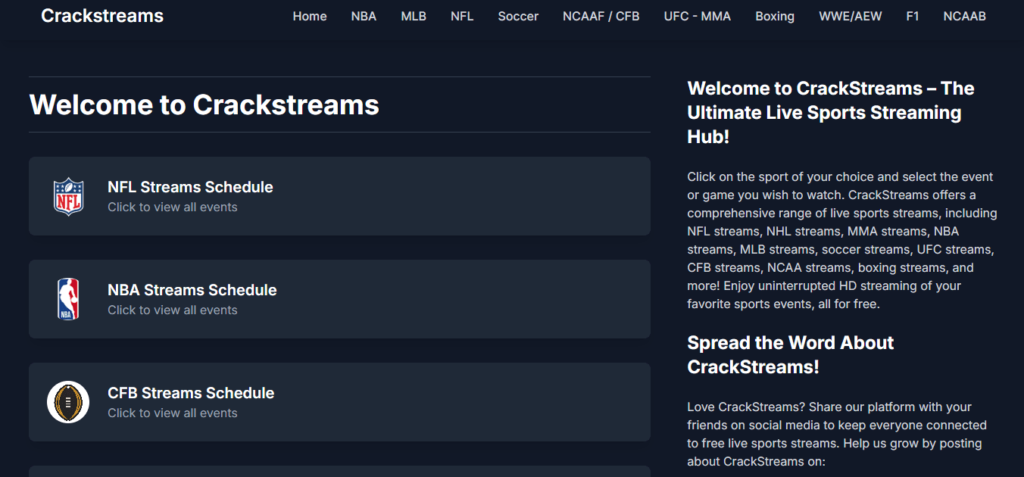Open the Crackstreams site logo link
1024x477 pixels.
pyautogui.click(x=103, y=16)
